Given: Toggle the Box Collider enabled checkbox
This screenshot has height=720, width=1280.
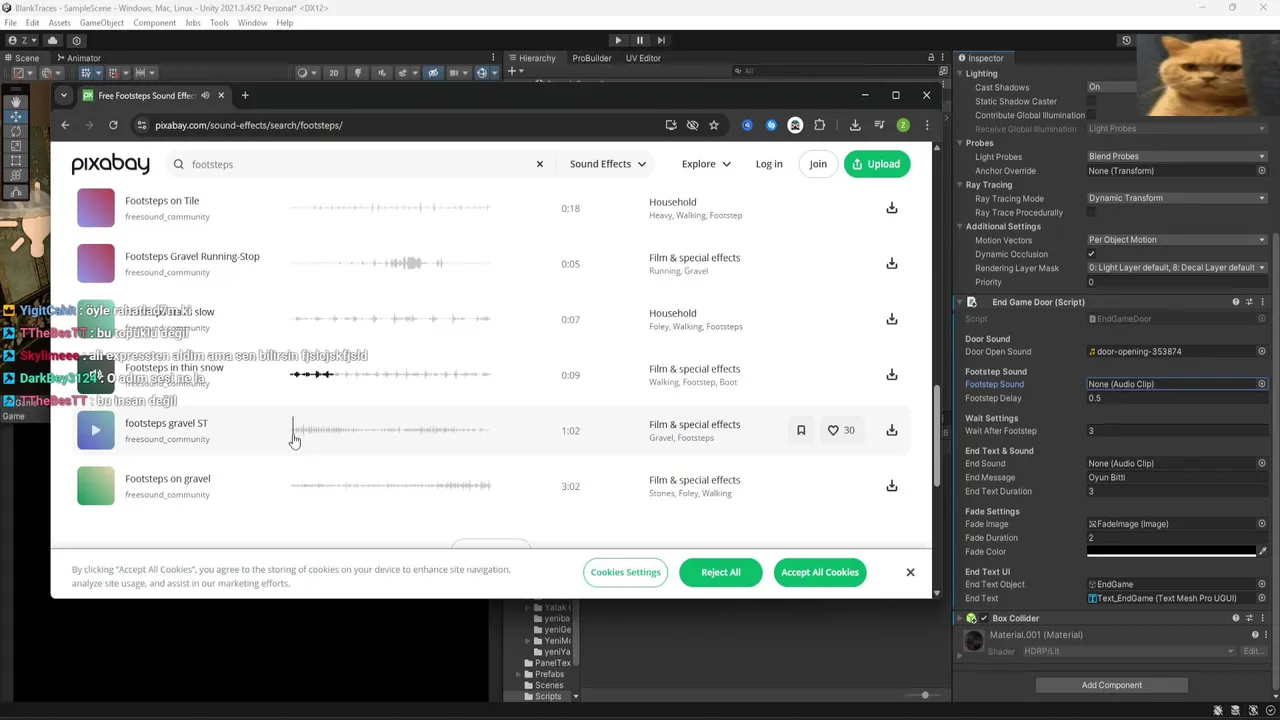Looking at the screenshot, I should [985, 618].
